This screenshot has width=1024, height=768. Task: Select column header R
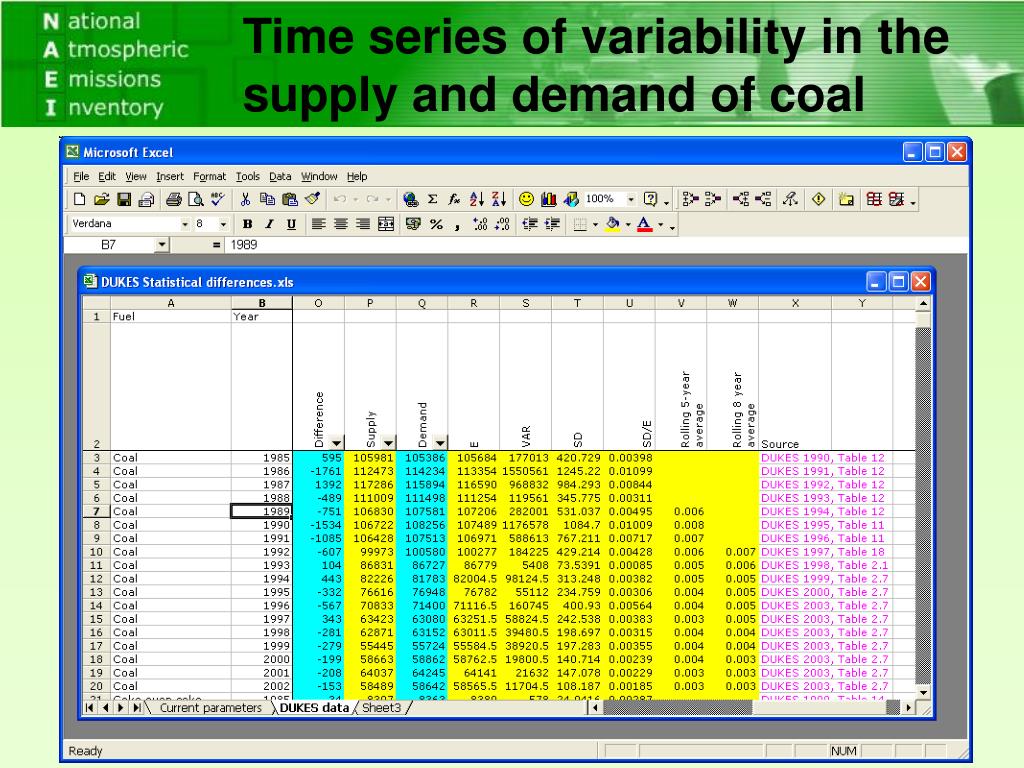point(473,303)
